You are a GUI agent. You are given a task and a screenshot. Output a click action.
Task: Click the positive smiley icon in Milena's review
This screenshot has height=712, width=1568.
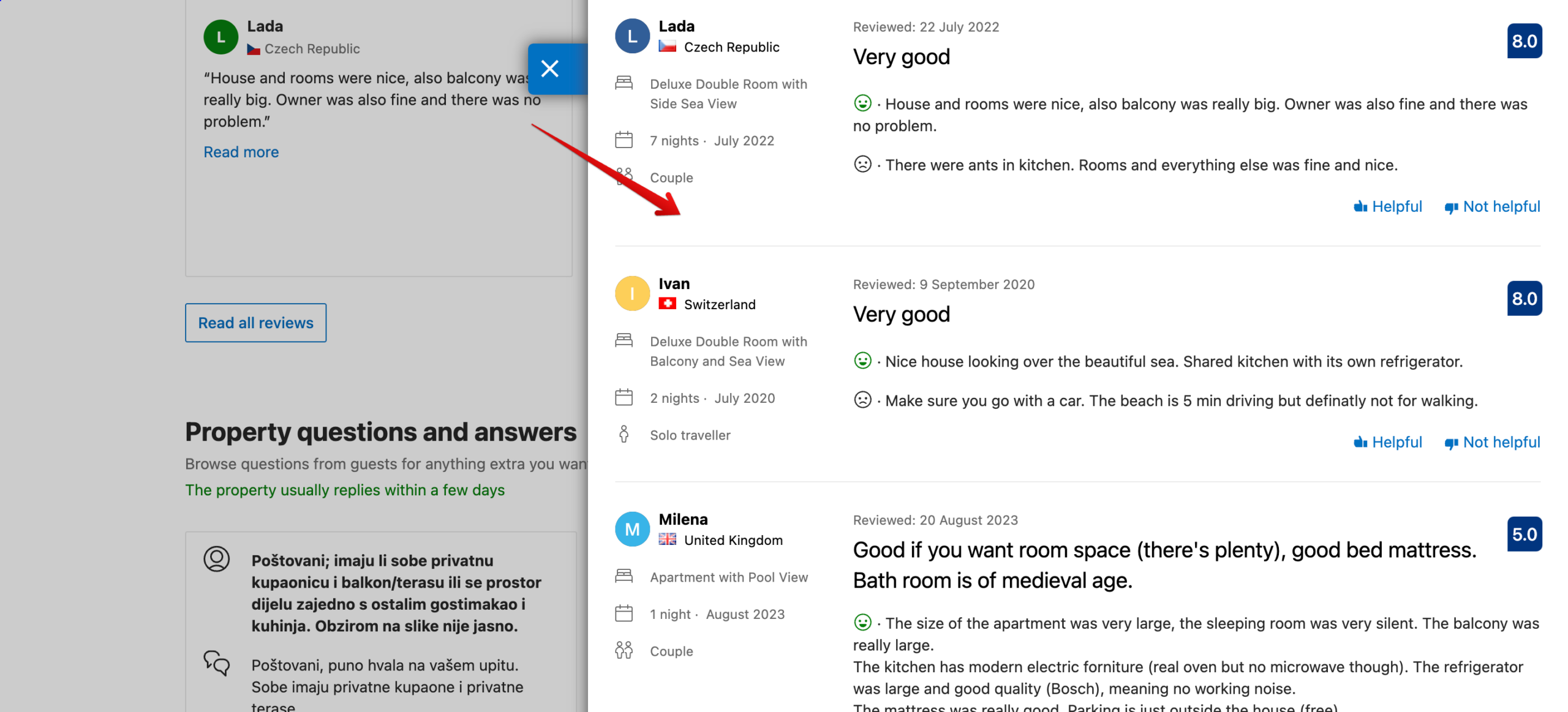pos(862,622)
